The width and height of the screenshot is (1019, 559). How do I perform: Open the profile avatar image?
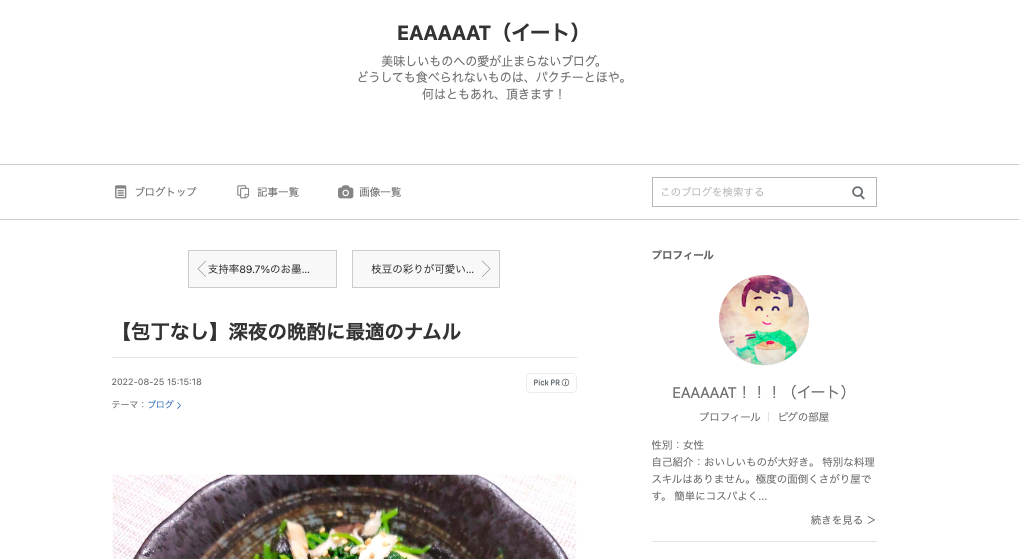(x=764, y=320)
